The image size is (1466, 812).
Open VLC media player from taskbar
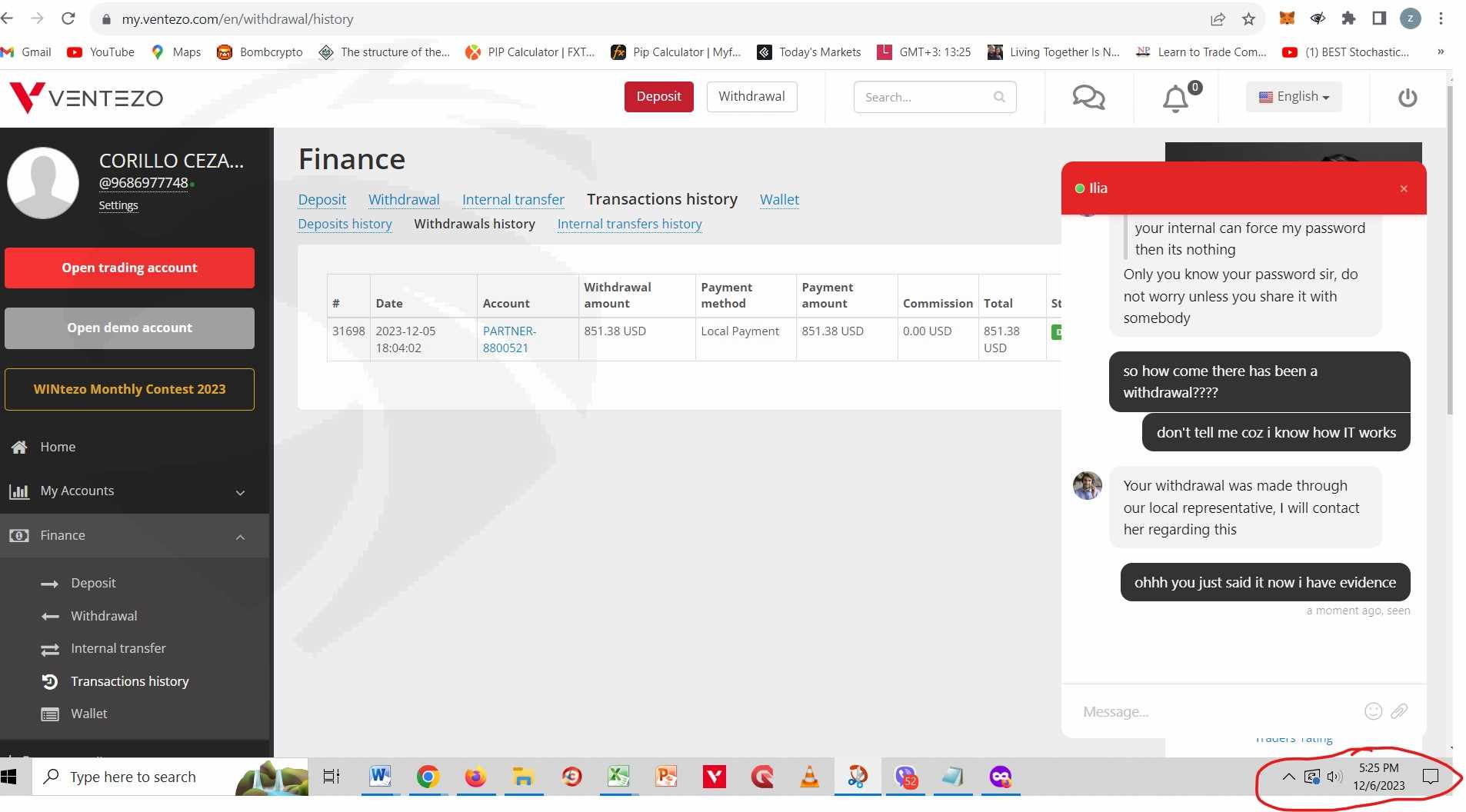[809, 777]
